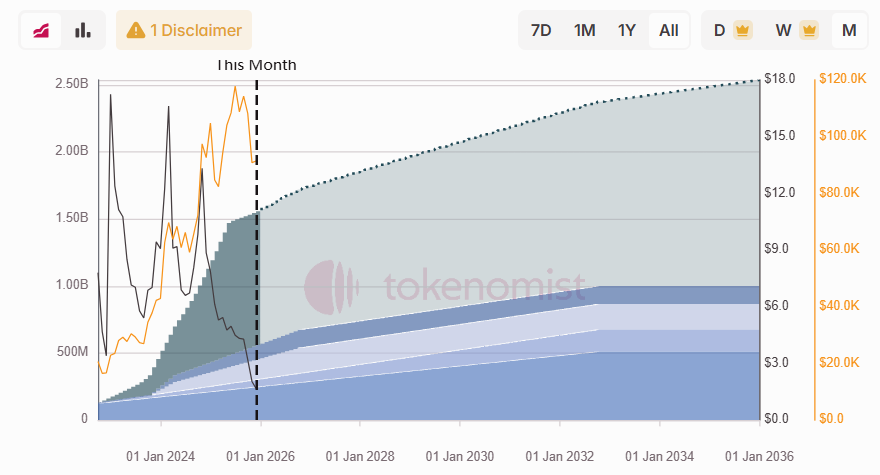
Task: Select the 1M time range
Action: point(585,30)
